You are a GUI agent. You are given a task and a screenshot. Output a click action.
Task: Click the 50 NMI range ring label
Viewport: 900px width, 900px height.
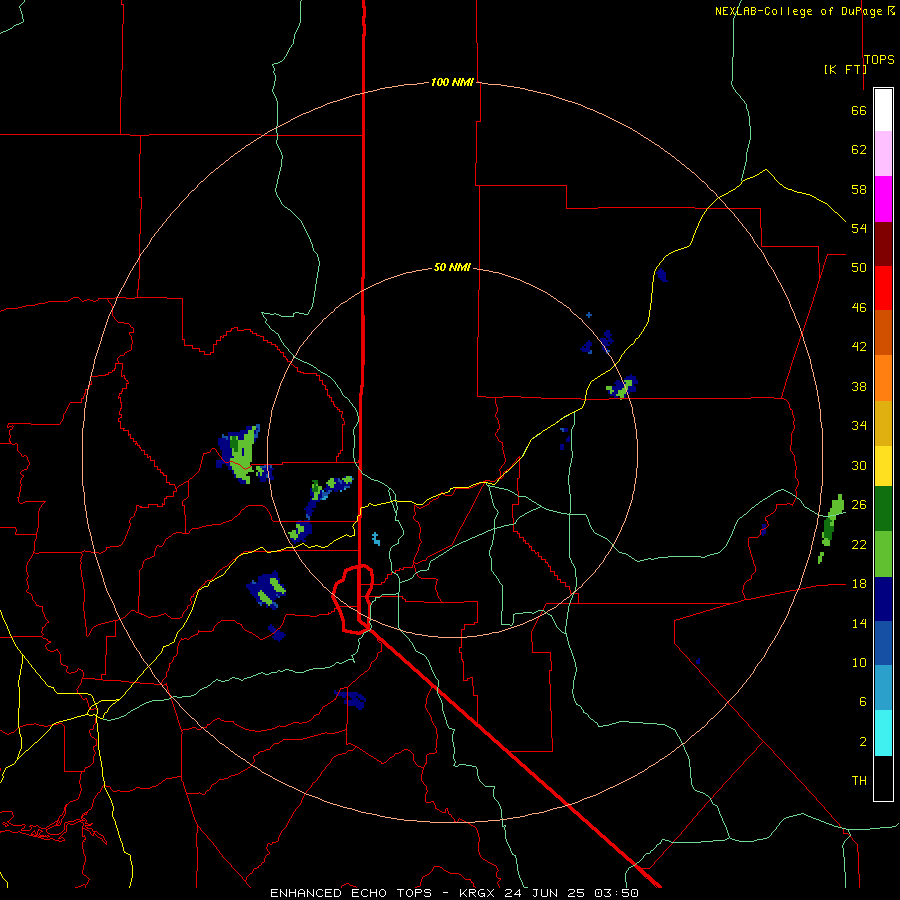tap(452, 267)
